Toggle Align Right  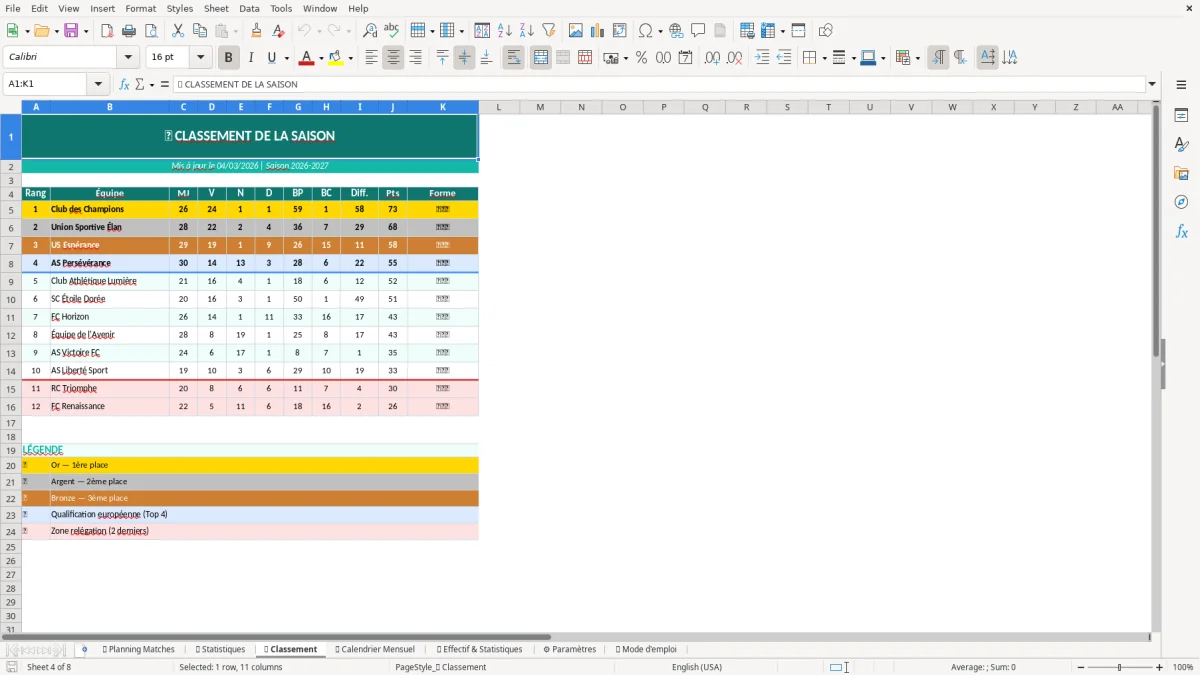415,58
